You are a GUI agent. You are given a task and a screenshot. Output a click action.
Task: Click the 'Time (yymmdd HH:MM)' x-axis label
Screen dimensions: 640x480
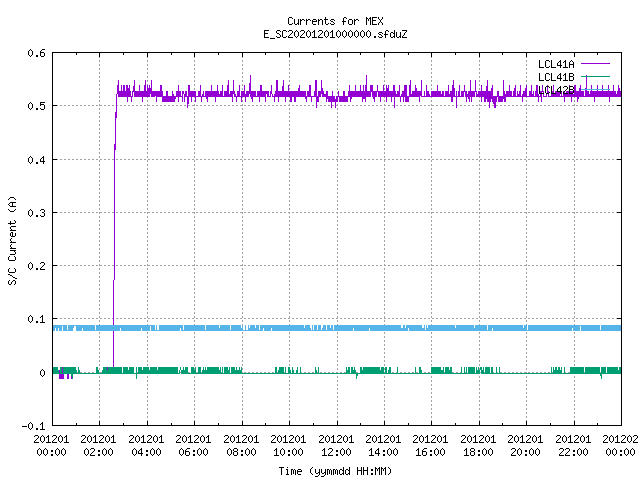pos(335,471)
